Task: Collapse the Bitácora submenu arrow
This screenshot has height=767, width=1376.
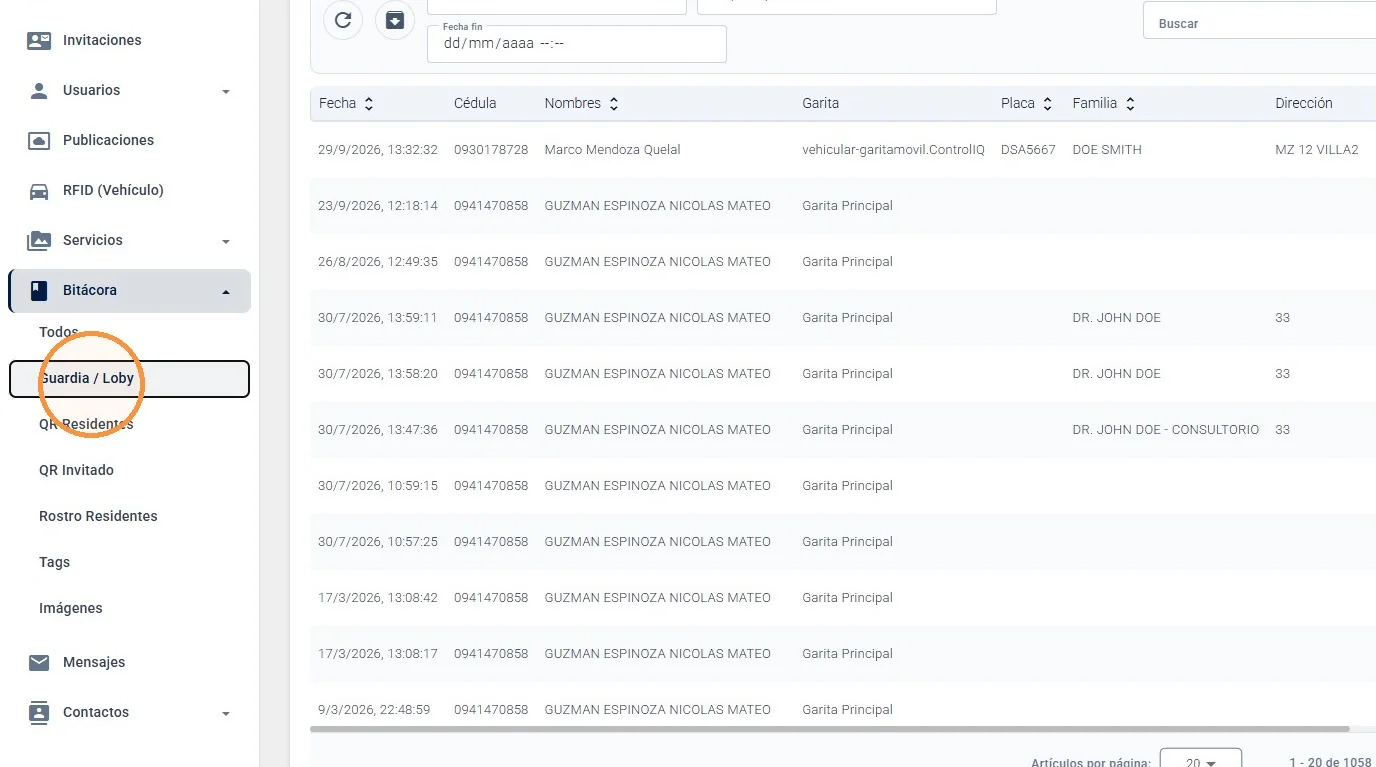Action: click(226, 291)
